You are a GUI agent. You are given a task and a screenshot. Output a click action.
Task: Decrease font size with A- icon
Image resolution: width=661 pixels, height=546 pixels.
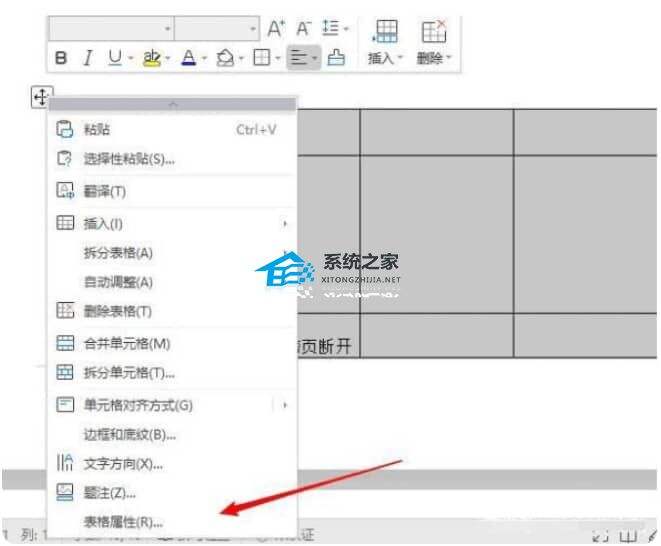coord(303,29)
